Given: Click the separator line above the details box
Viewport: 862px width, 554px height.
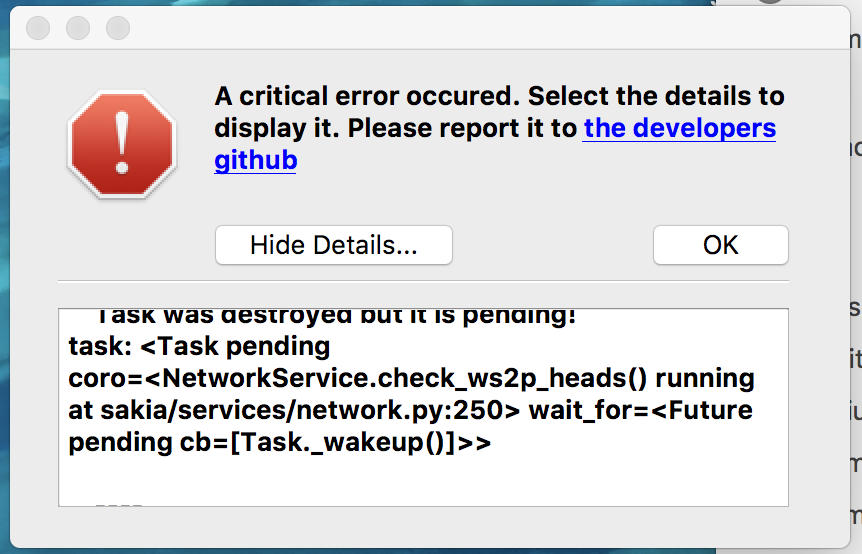Looking at the screenshot, I should tap(423, 281).
